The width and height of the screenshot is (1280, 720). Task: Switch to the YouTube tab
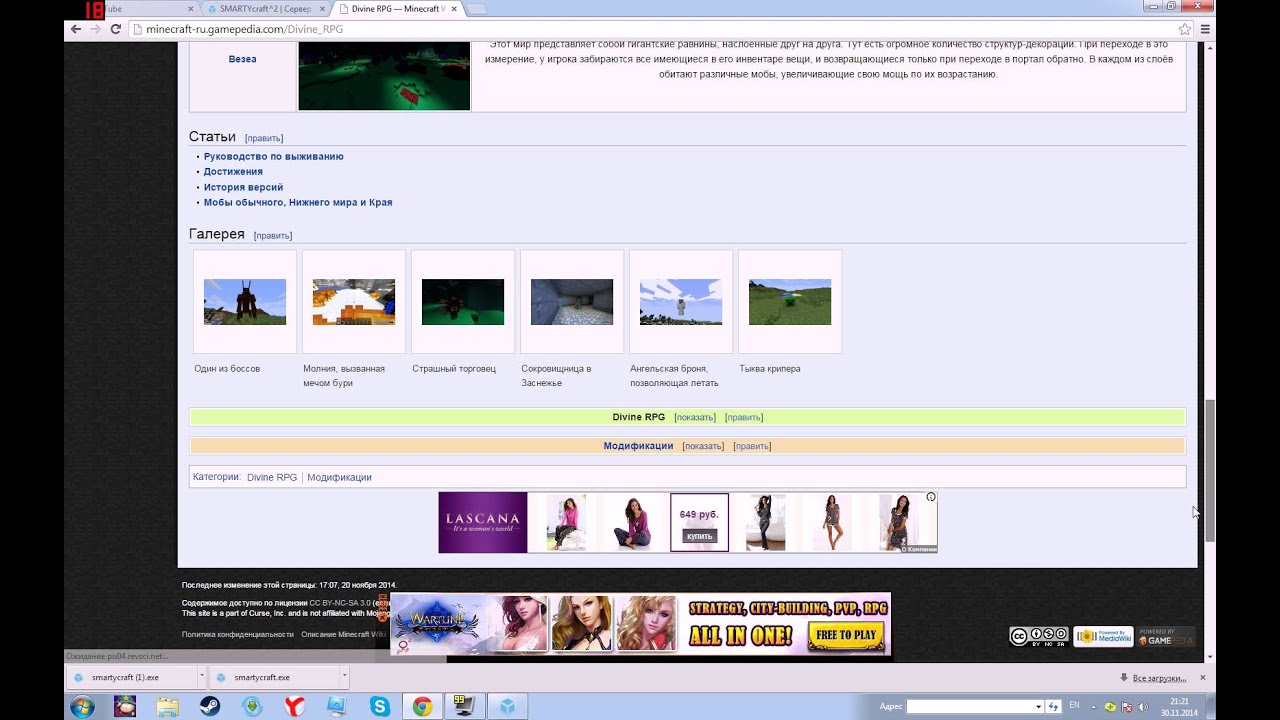145,9
